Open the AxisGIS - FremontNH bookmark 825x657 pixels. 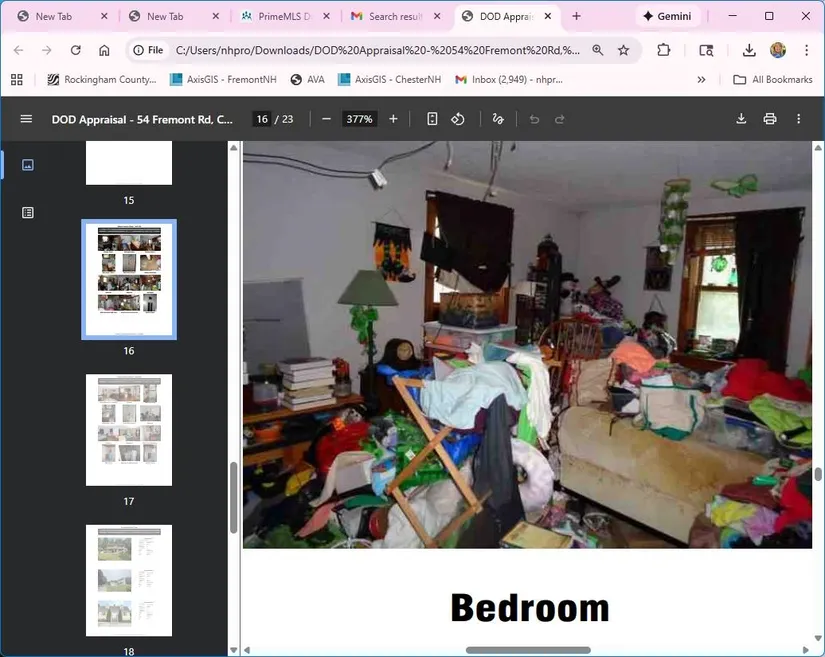coord(223,80)
